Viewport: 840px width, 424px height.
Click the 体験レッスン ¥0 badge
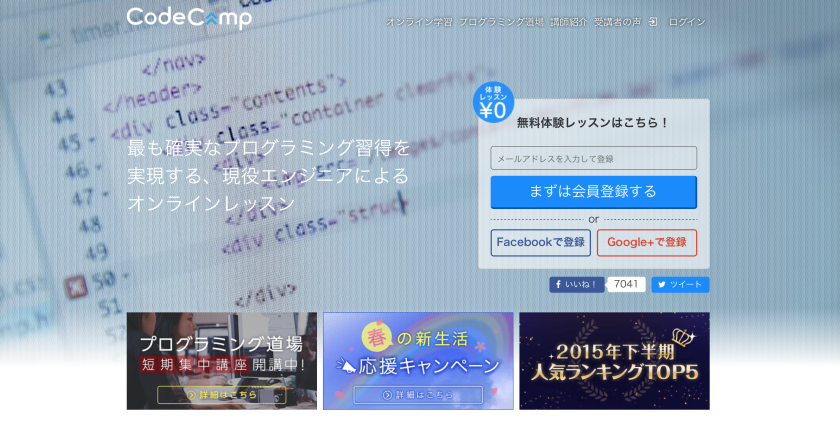click(x=493, y=102)
